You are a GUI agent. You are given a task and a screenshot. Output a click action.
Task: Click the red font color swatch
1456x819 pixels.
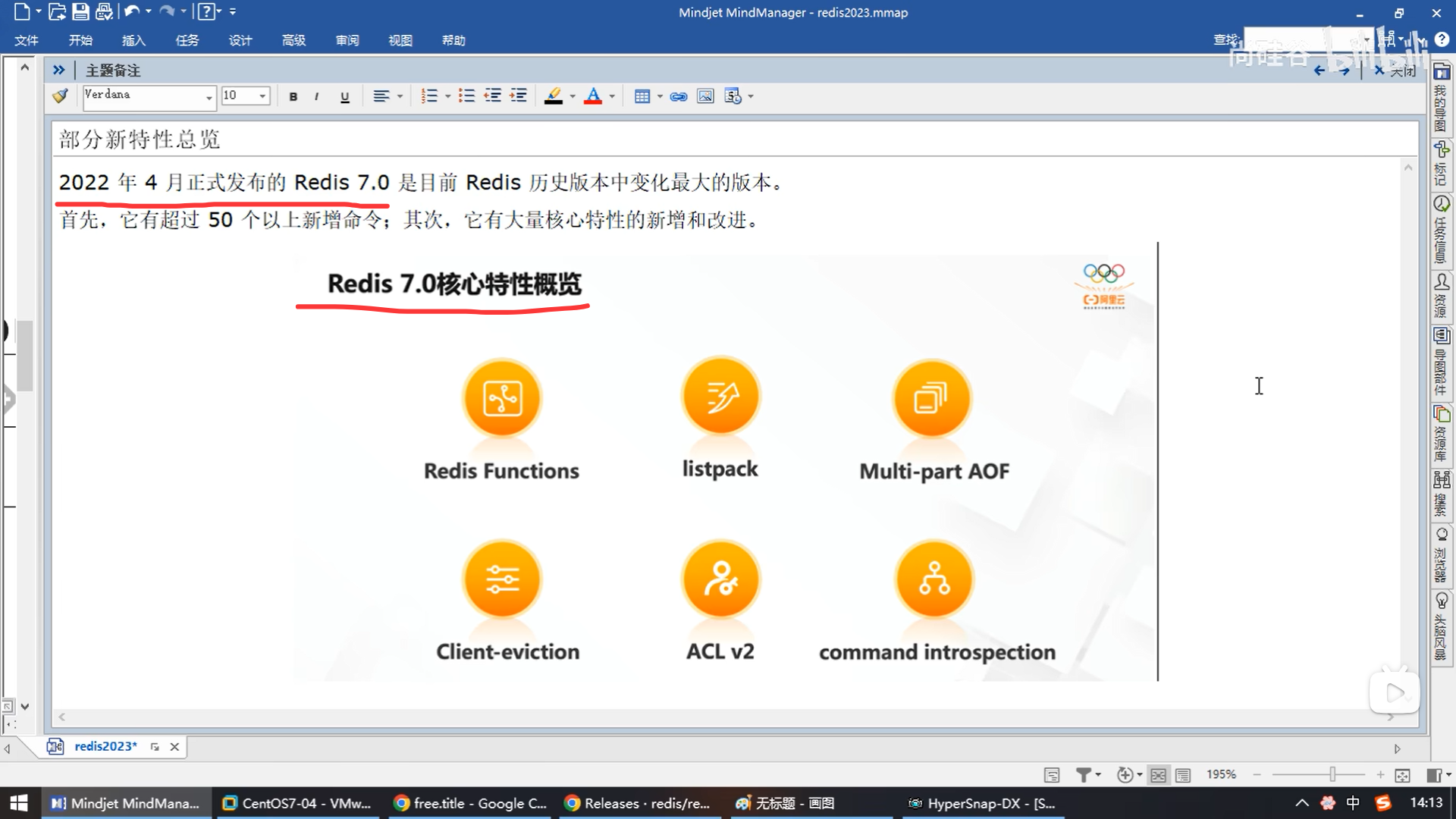click(593, 96)
